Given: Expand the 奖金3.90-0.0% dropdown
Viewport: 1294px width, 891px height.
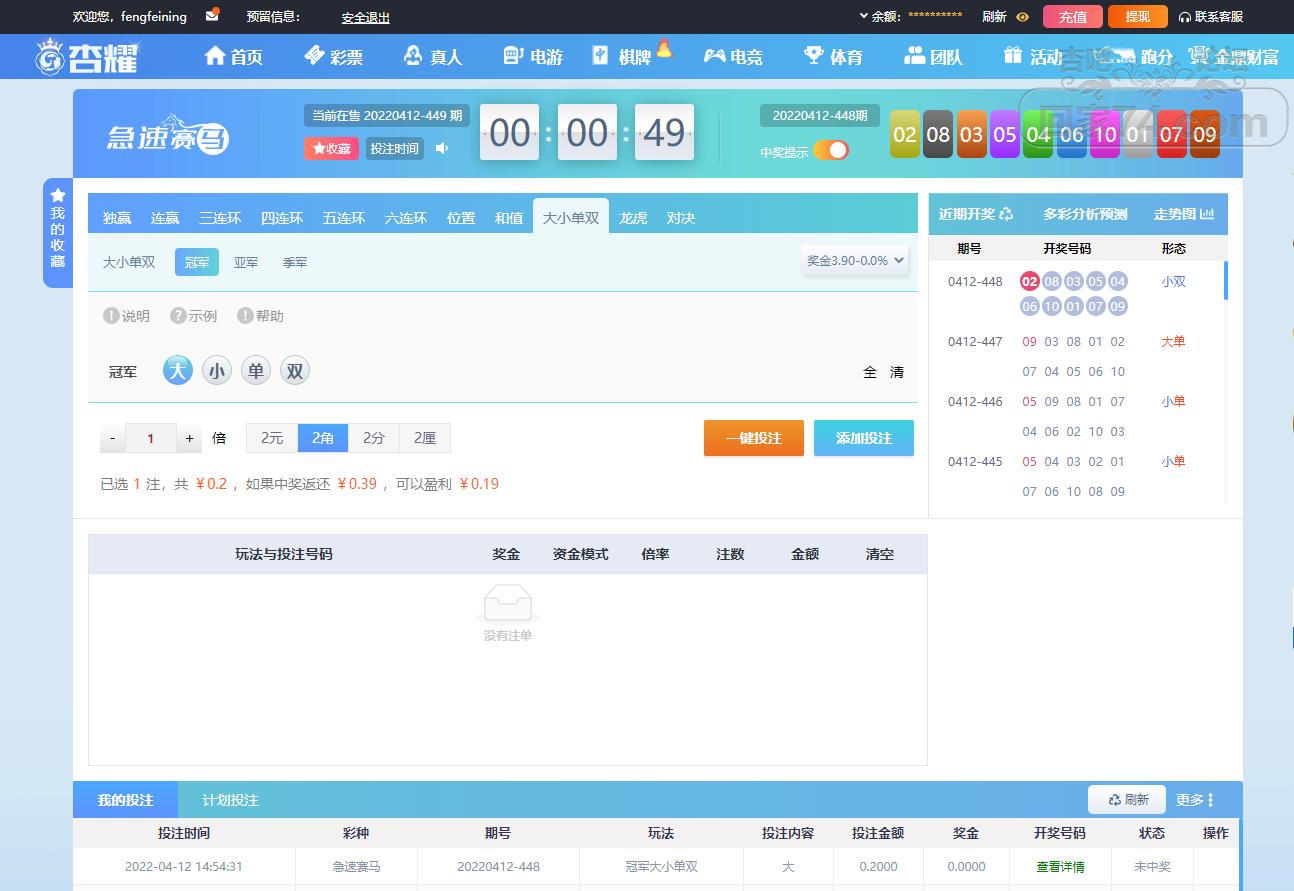Looking at the screenshot, I should [x=855, y=260].
